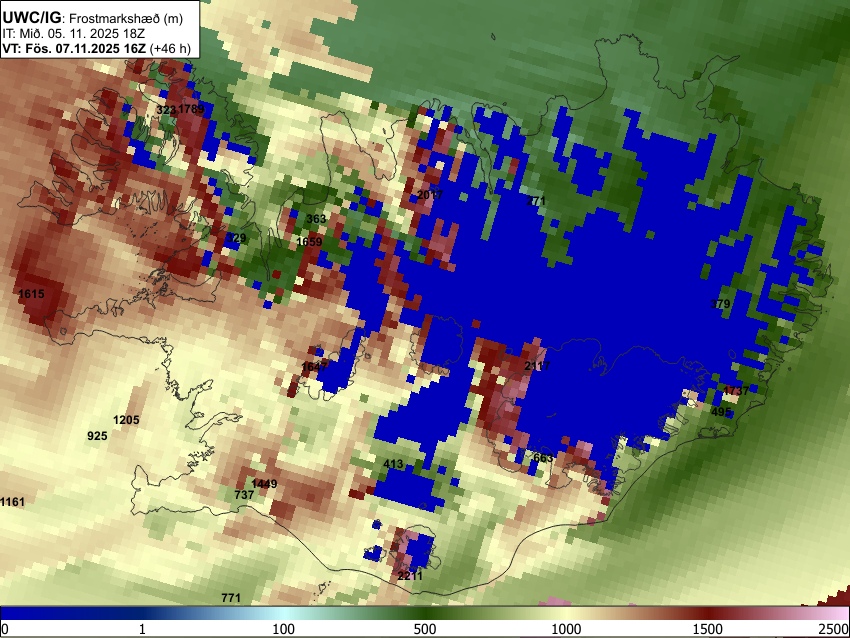The height and width of the screenshot is (638, 850).
Task: Click the 'VT: Fös. 07.11.2025 16Z' valid time
Action: [74, 49]
